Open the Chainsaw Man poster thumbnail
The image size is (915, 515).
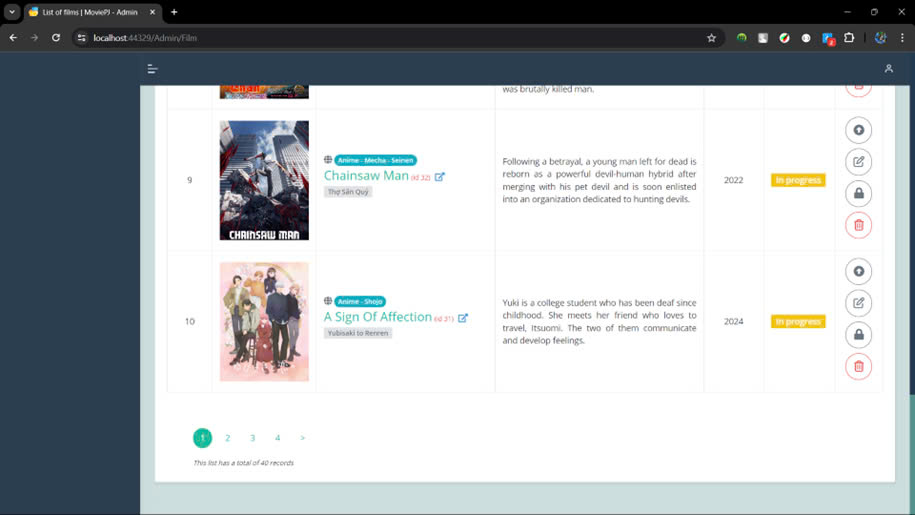pyautogui.click(x=264, y=180)
